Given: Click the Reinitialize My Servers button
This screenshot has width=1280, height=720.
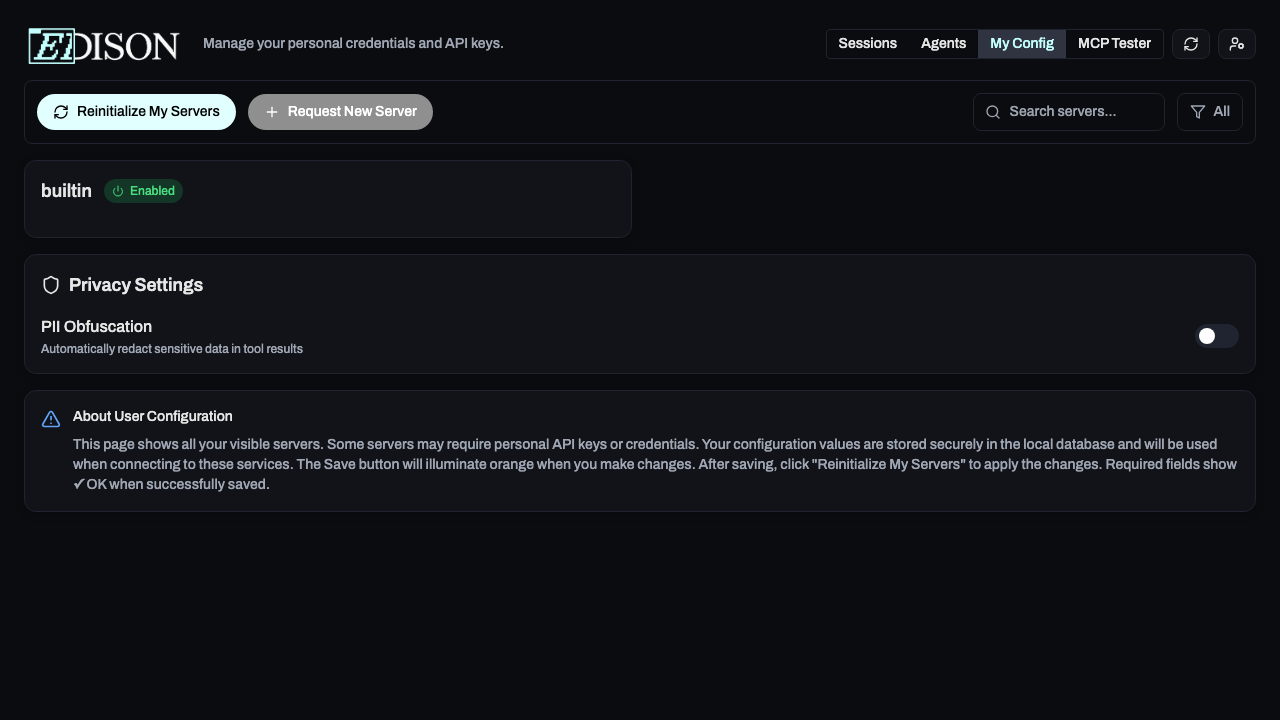Looking at the screenshot, I should 136,112.
